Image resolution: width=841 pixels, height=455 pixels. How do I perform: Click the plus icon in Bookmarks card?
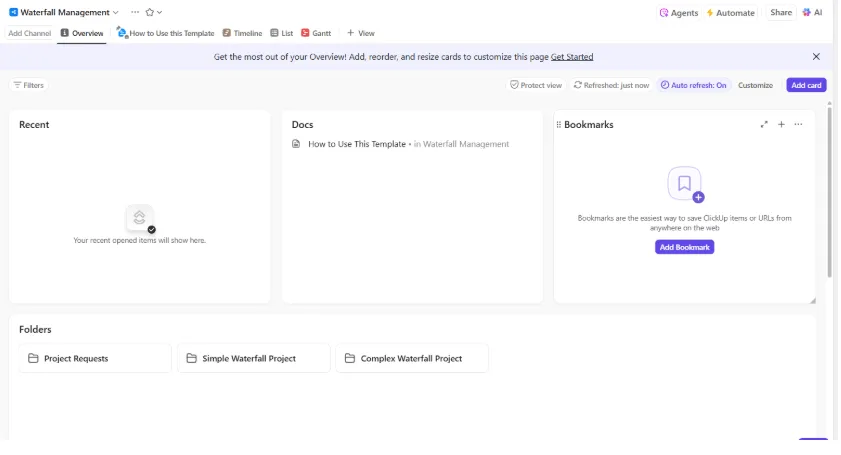[x=781, y=124]
